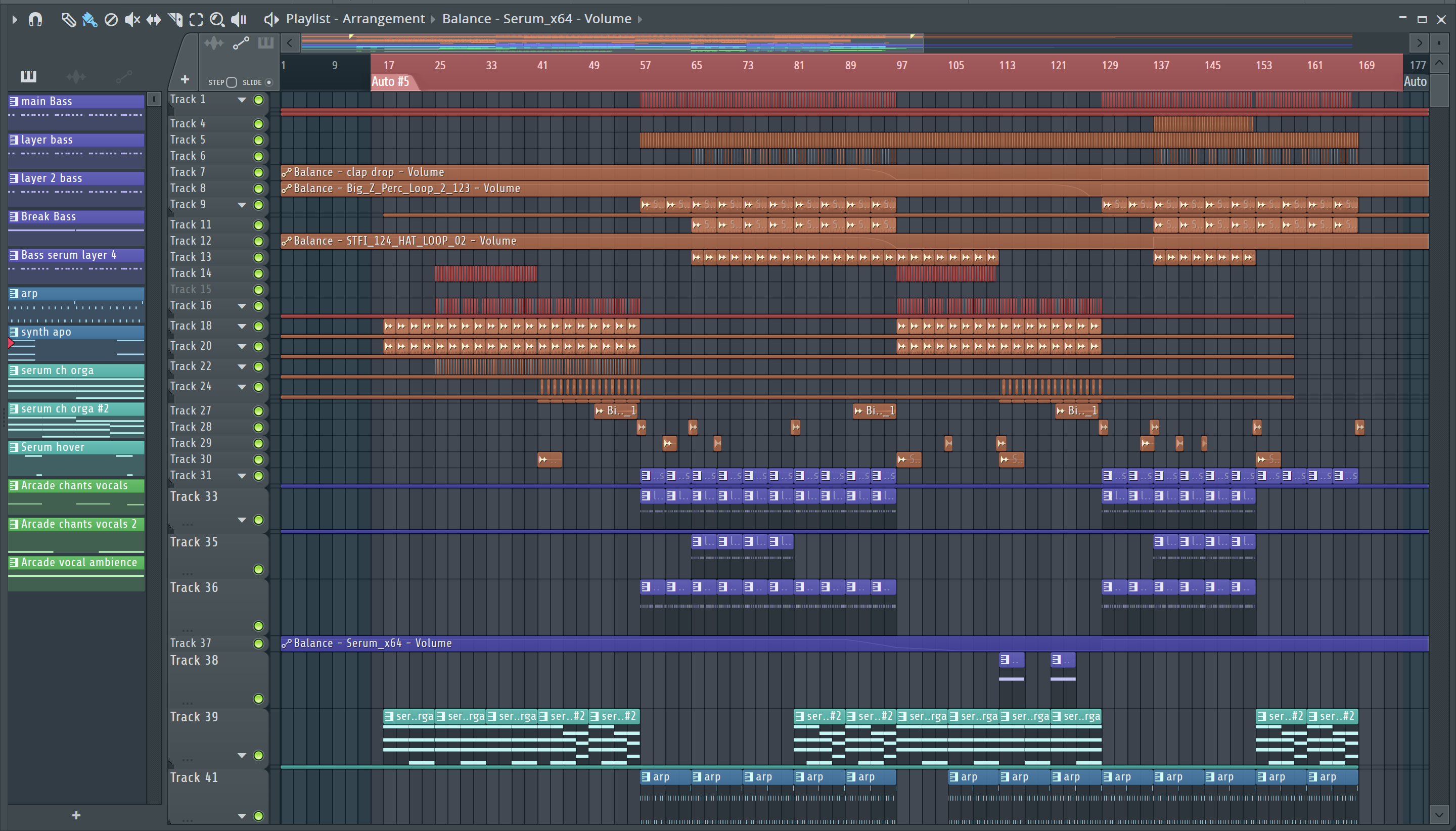Collapse the Track 16 group triangle

pyautogui.click(x=242, y=306)
